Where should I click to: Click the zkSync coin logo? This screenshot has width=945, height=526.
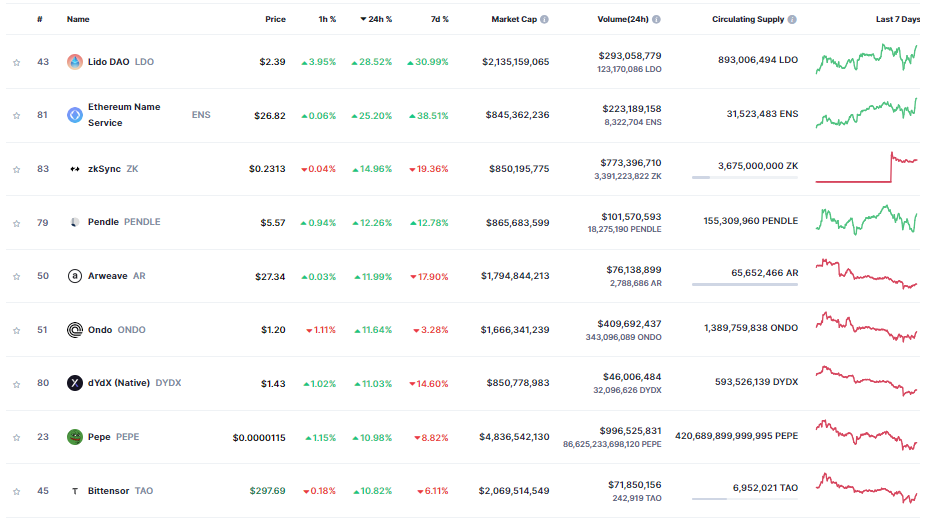click(75, 169)
